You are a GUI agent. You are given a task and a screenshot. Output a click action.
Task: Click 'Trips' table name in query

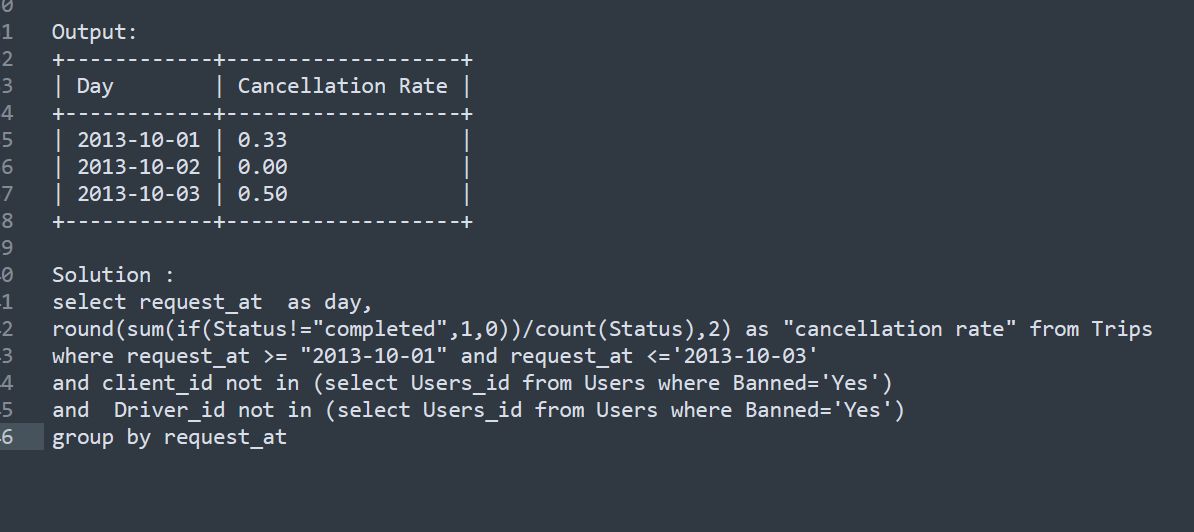click(x=1122, y=330)
